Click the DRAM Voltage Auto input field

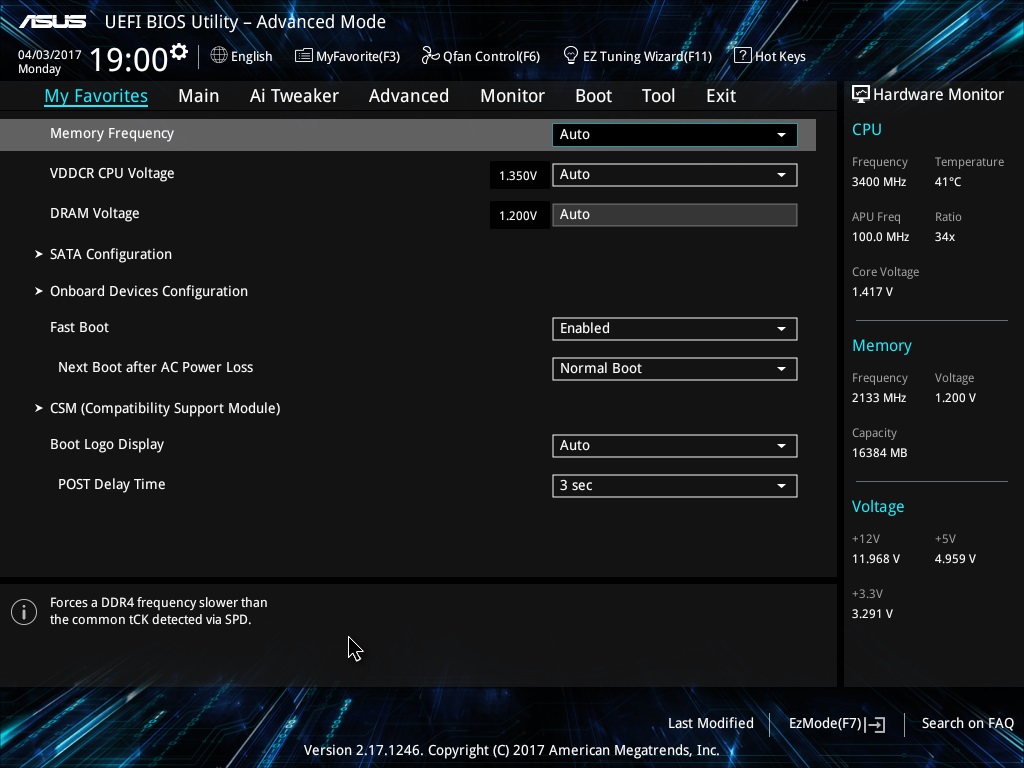(x=675, y=215)
